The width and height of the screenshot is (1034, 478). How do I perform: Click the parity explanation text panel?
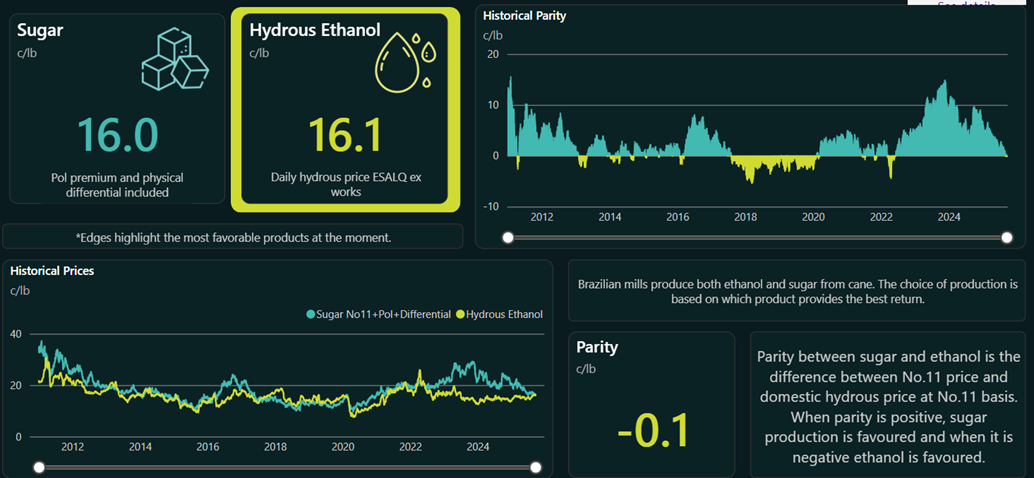(x=888, y=406)
